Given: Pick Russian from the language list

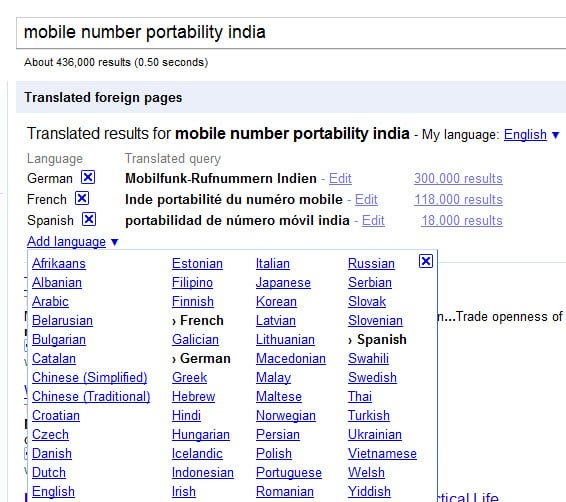Looking at the screenshot, I should tap(371, 263).
